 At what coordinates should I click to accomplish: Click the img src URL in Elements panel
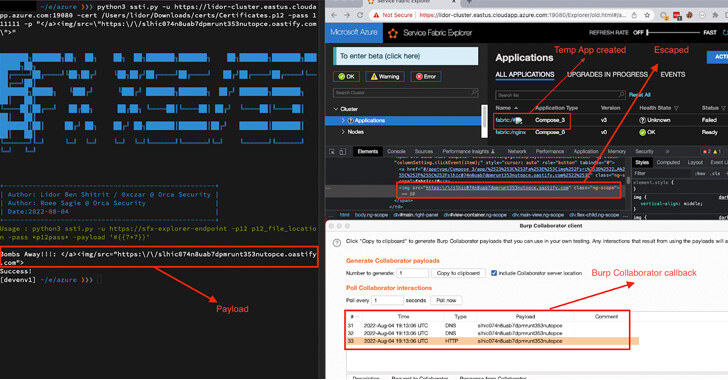[x=497, y=188]
